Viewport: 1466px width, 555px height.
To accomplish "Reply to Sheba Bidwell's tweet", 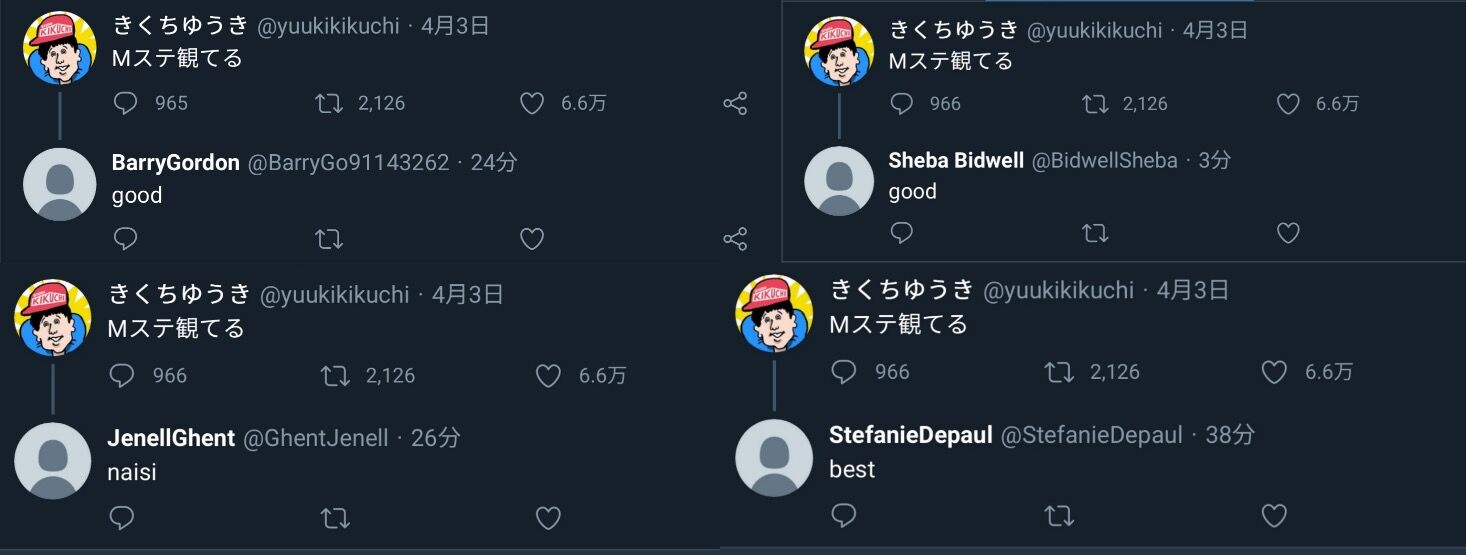I will [x=901, y=233].
